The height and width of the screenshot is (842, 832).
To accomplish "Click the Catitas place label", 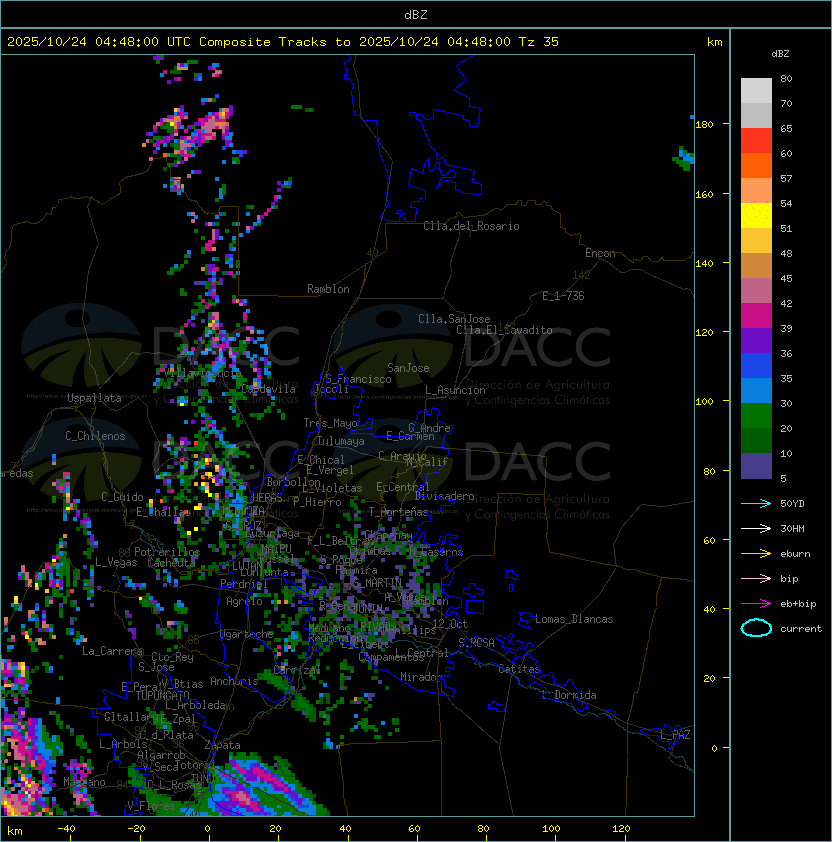I will click(x=519, y=669).
